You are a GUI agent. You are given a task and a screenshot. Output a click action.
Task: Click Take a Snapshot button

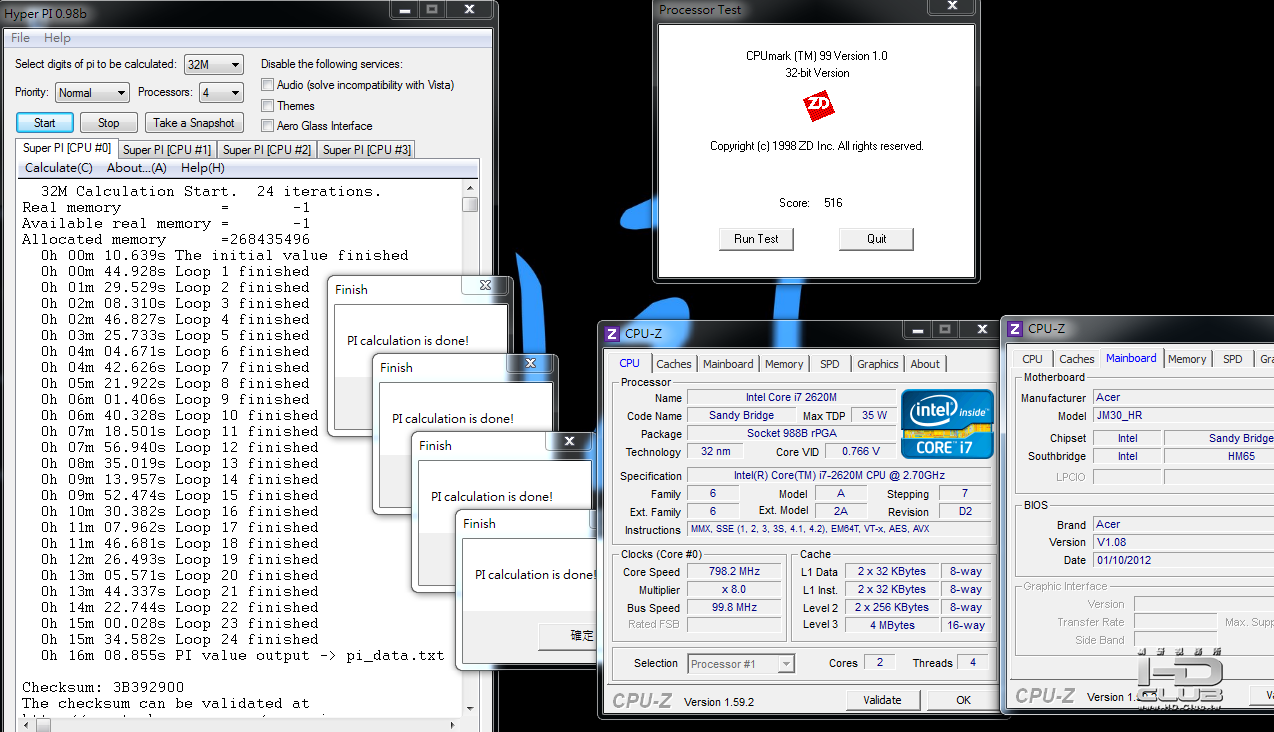coord(194,123)
